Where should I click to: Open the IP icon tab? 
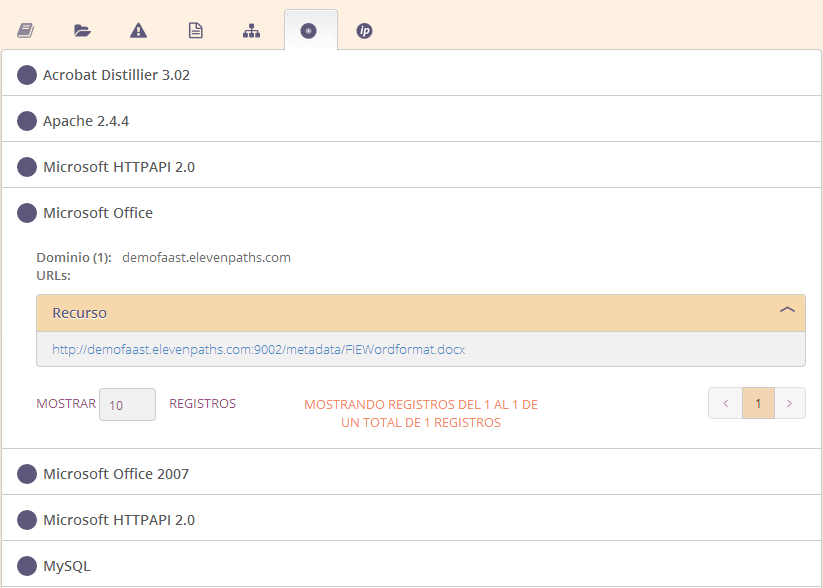pos(364,31)
